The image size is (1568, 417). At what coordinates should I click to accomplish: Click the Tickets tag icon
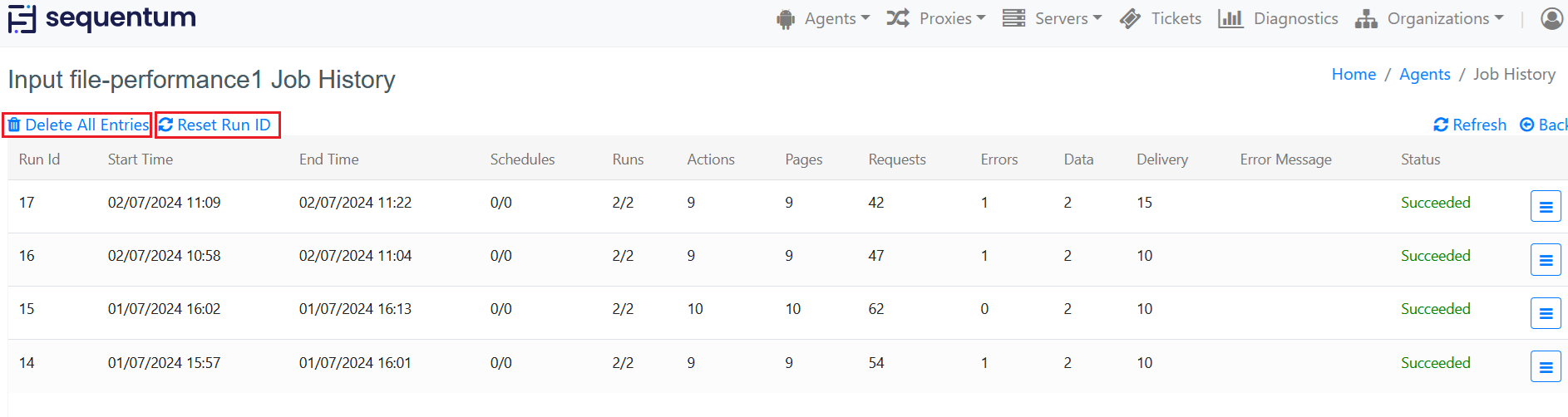point(1130,18)
